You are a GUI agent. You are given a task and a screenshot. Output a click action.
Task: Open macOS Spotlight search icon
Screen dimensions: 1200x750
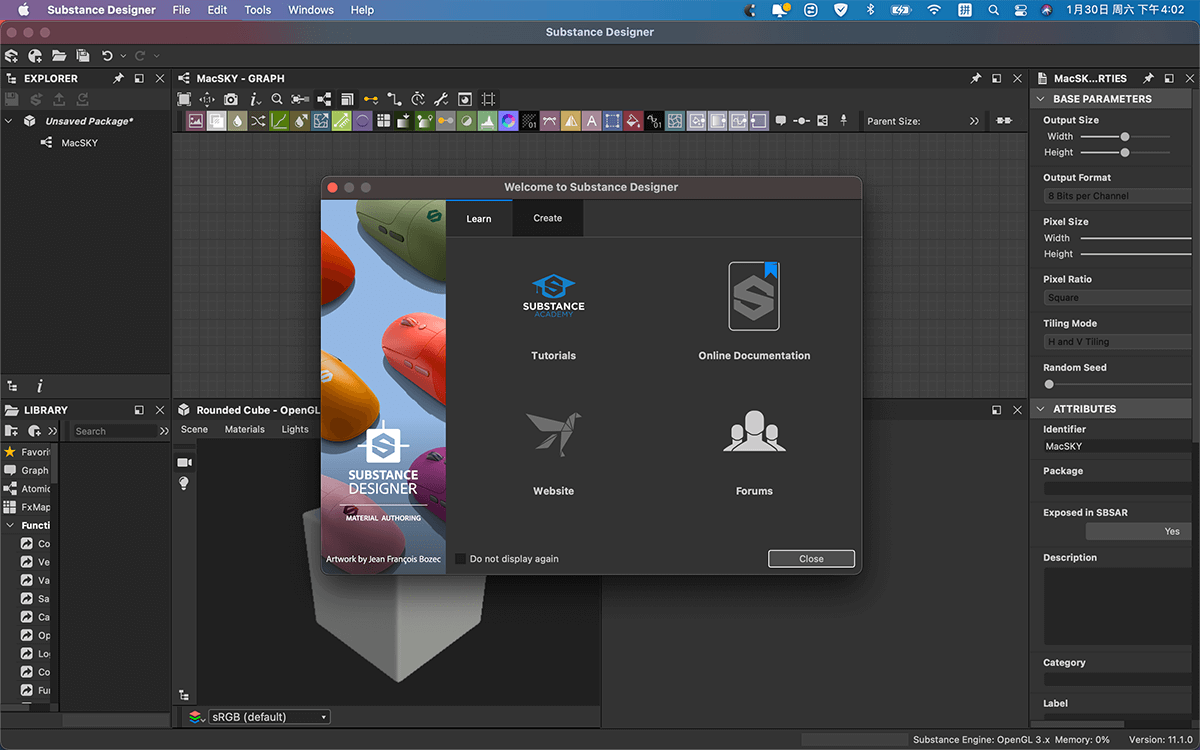(x=993, y=10)
